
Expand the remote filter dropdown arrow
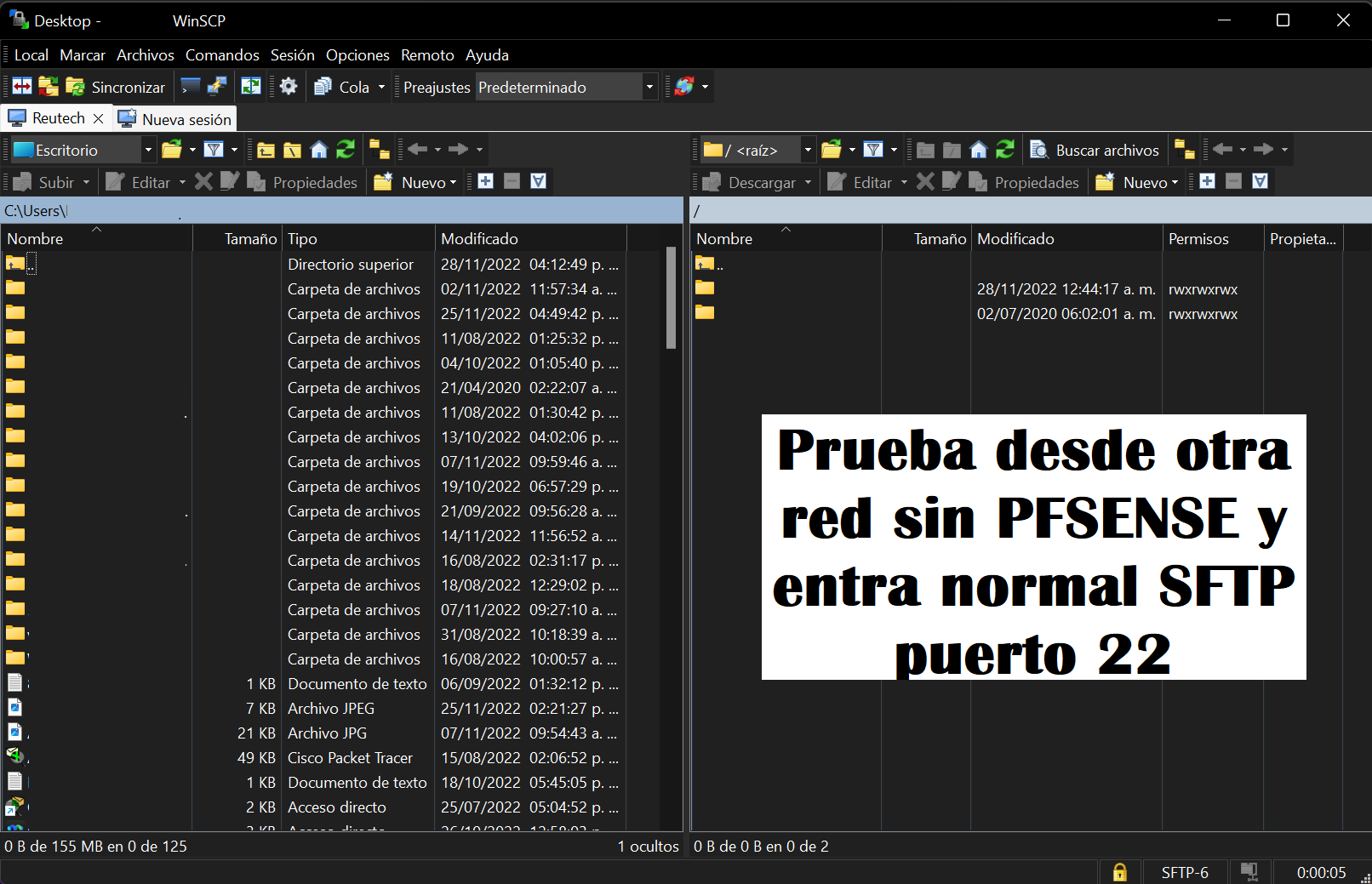pyautogui.click(x=894, y=150)
